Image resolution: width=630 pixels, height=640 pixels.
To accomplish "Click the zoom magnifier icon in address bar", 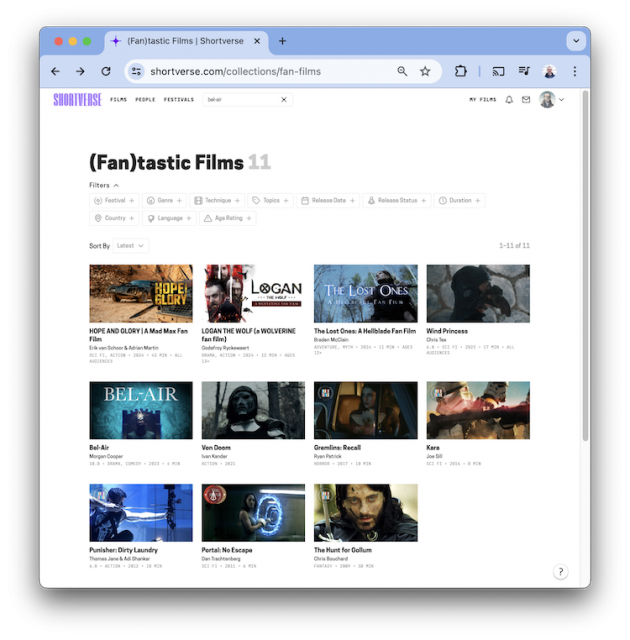I will click(402, 71).
